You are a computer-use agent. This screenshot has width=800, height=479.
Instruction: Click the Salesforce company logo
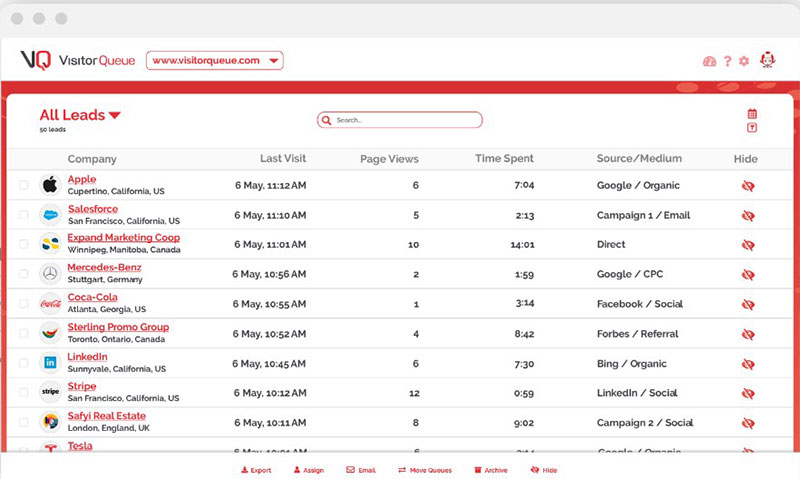50,215
